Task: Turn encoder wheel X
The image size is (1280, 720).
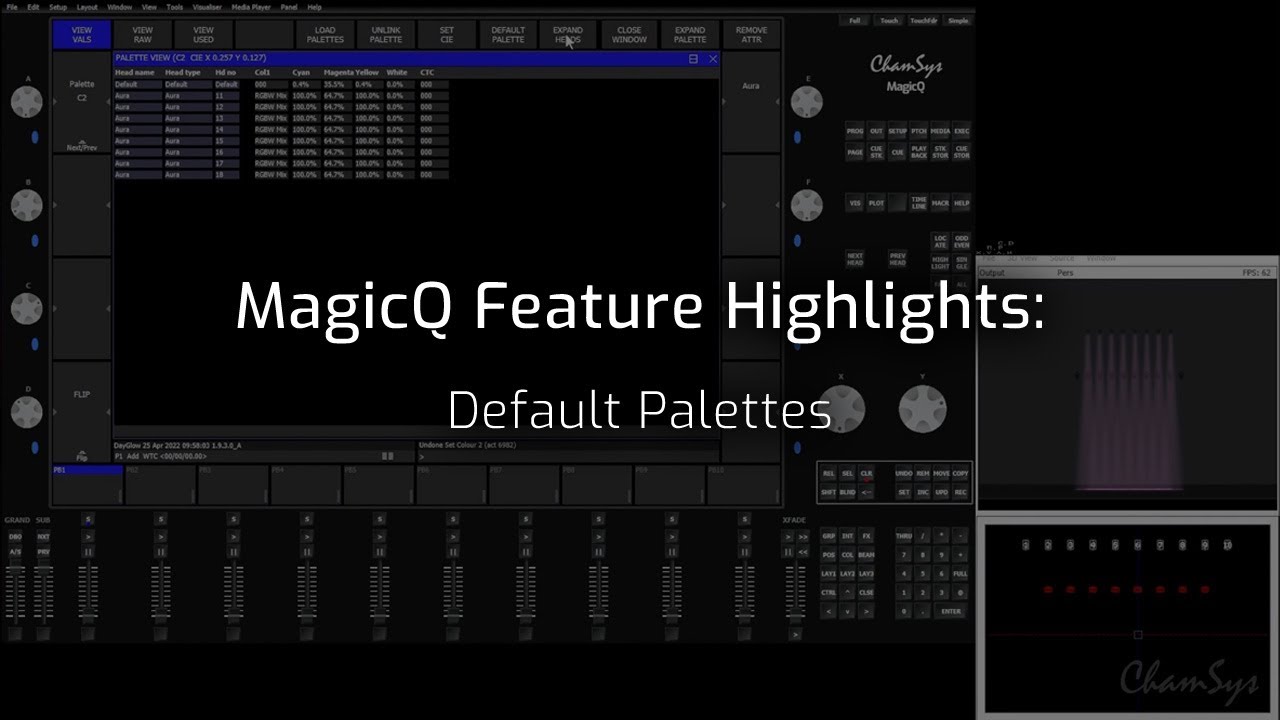Action: tap(841, 407)
